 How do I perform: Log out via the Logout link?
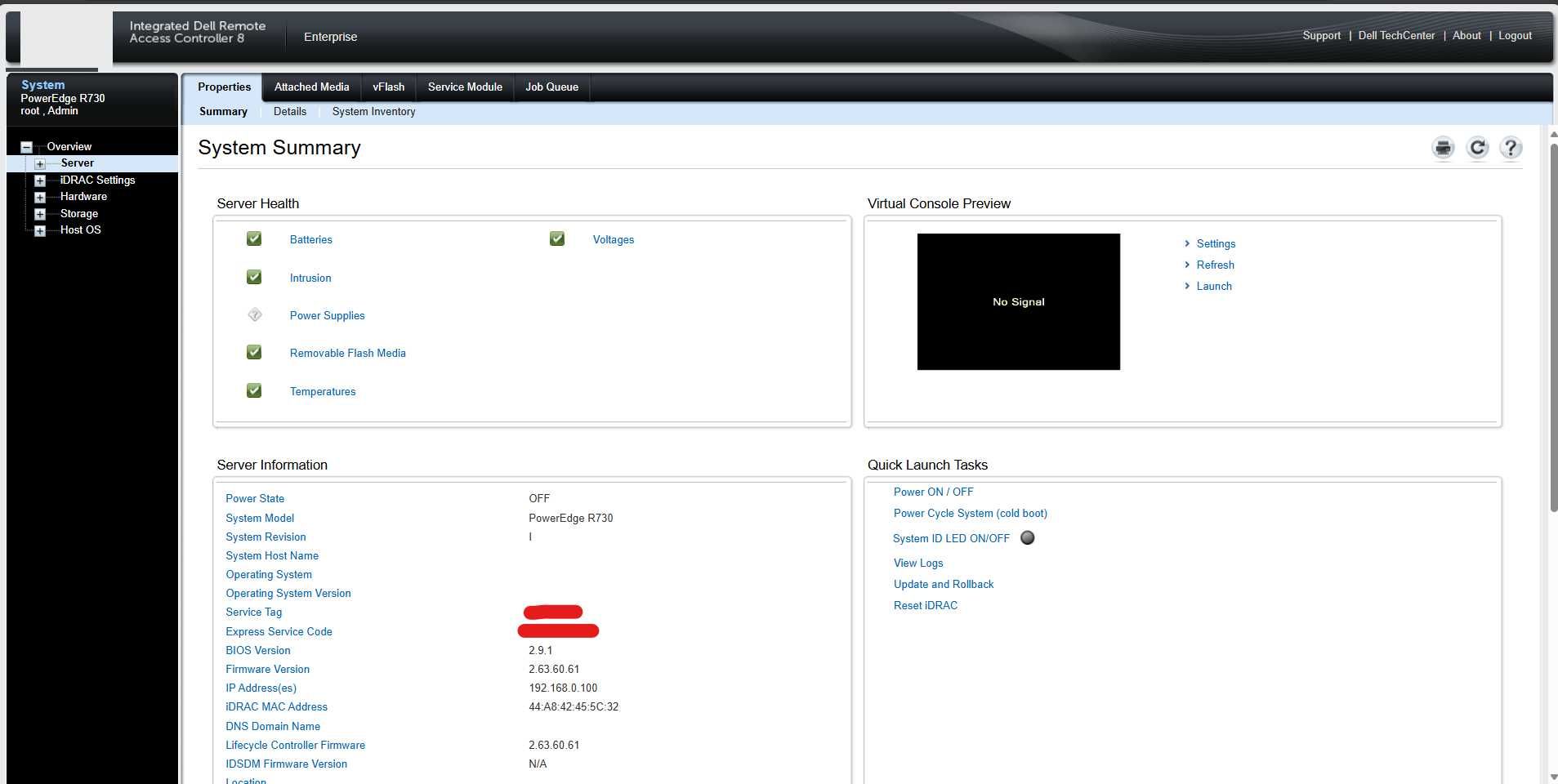pyautogui.click(x=1515, y=36)
